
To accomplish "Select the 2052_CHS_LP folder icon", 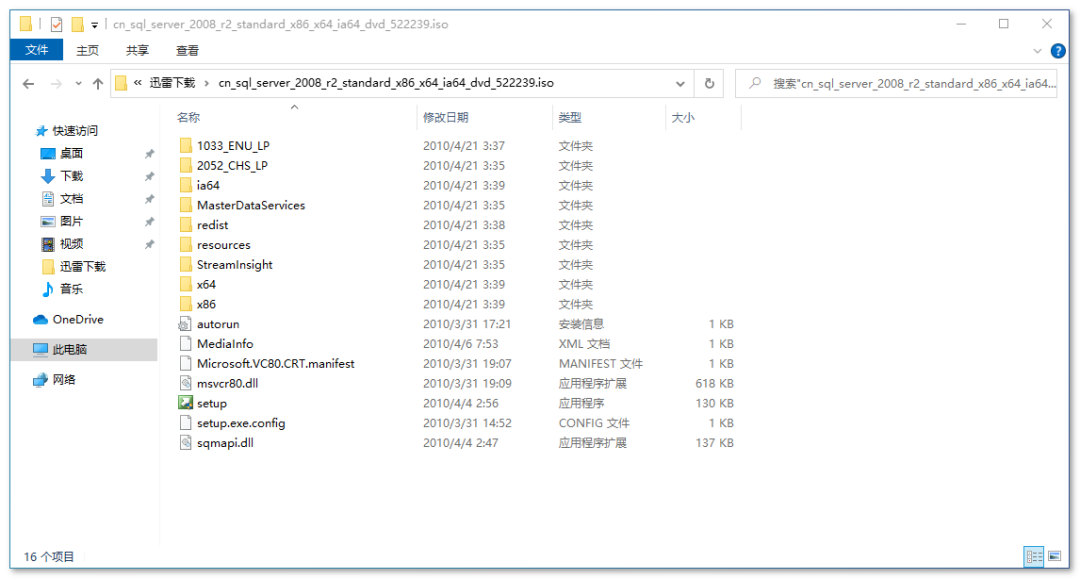I will (x=185, y=165).
